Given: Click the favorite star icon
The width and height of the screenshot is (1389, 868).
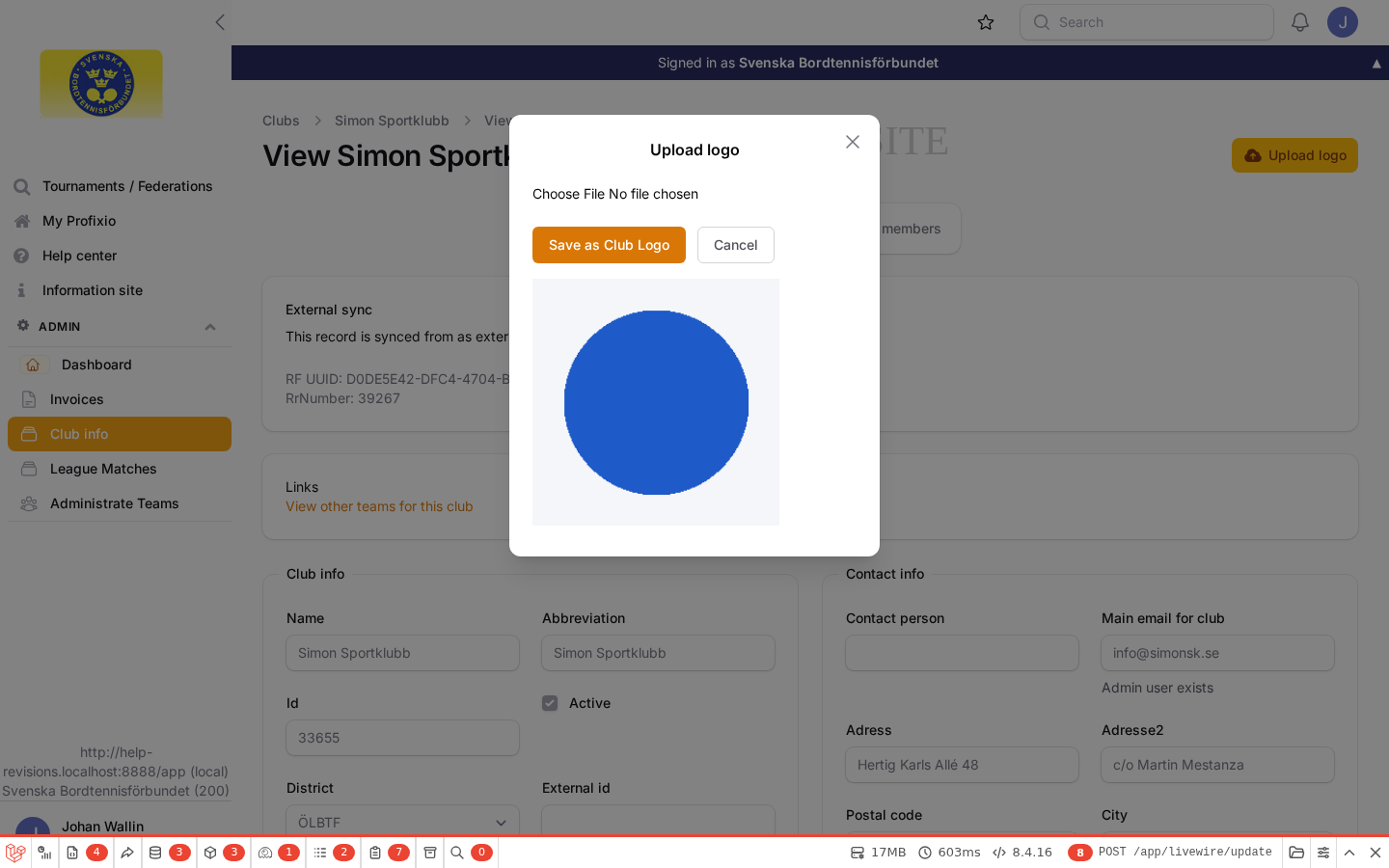Looking at the screenshot, I should [986, 22].
